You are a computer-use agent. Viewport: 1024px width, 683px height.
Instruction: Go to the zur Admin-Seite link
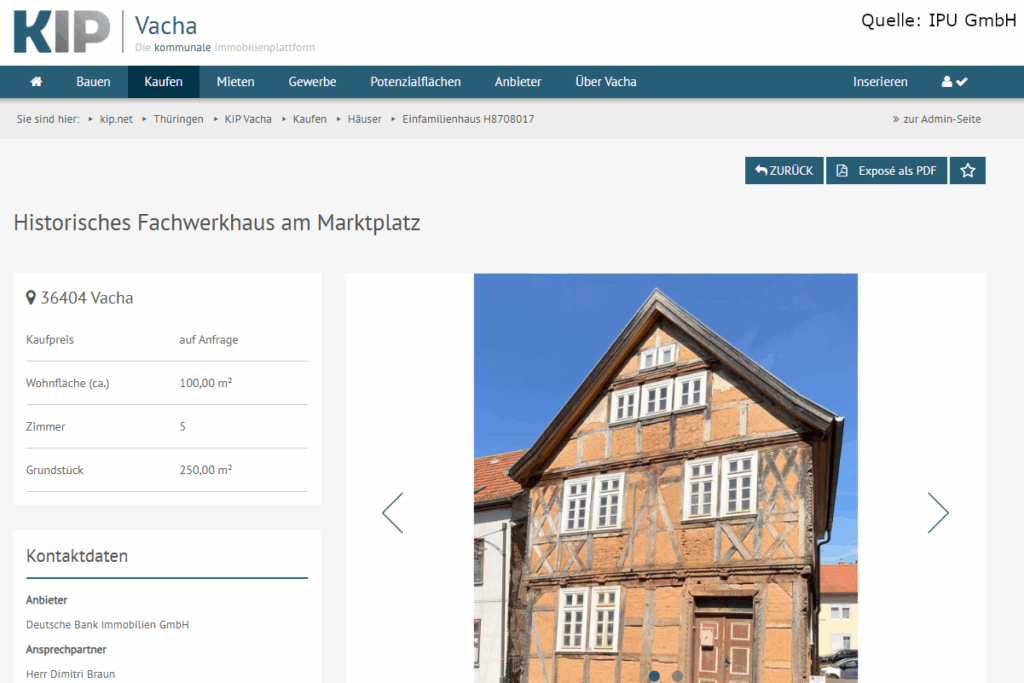point(936,119)
